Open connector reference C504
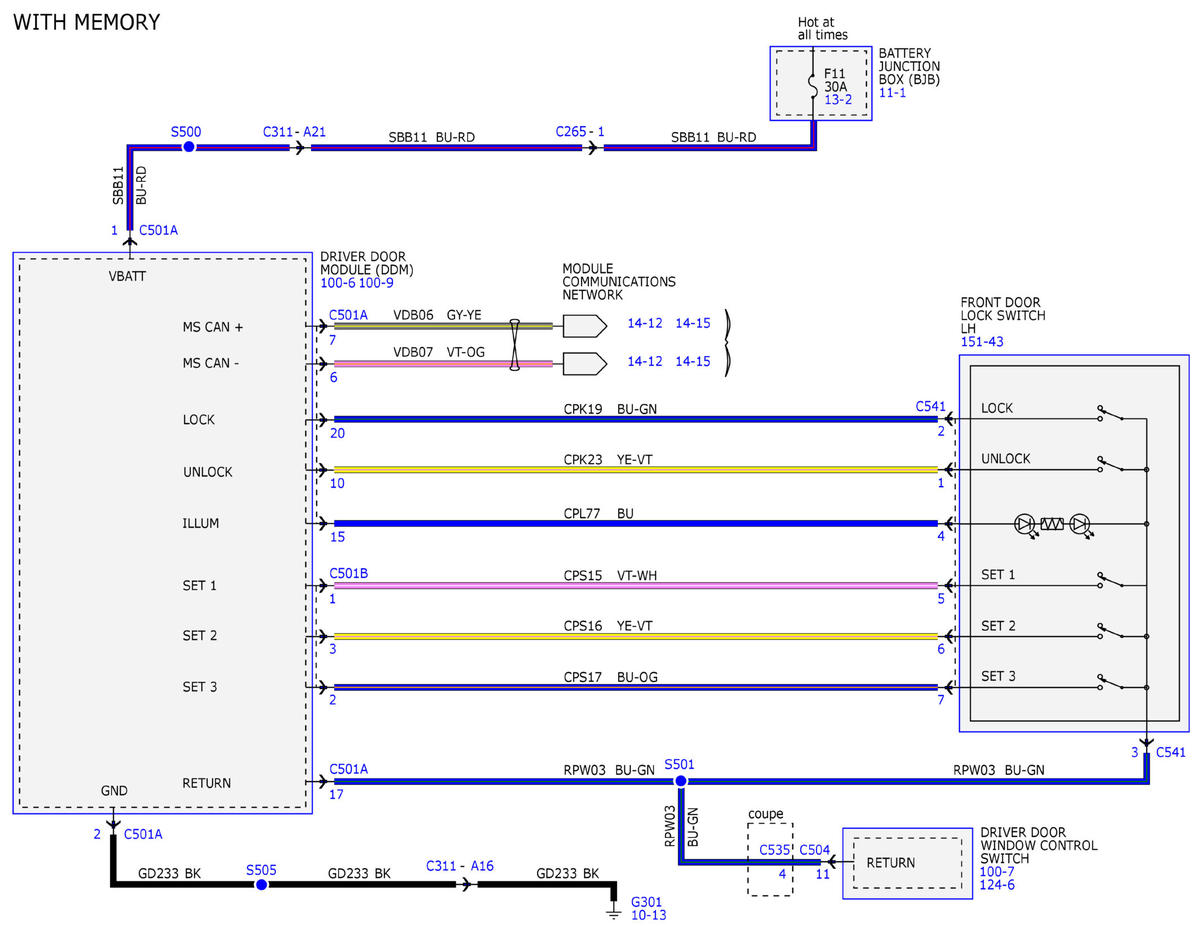The height and width of the screenshot is (927, 1200). pos(815,850)
